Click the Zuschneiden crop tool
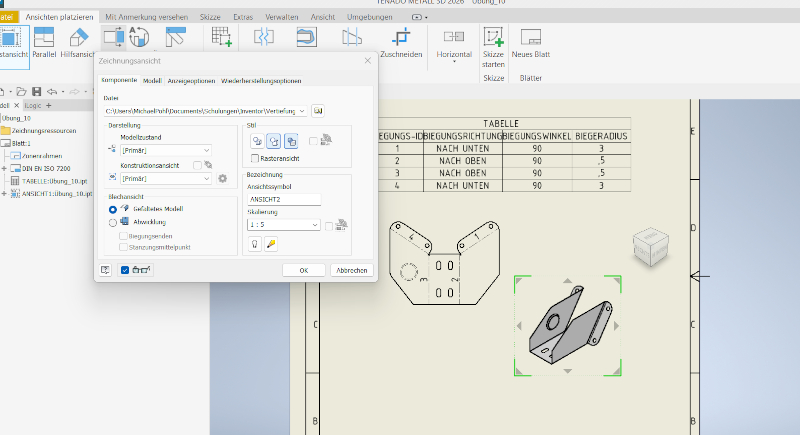 point(402,42)
